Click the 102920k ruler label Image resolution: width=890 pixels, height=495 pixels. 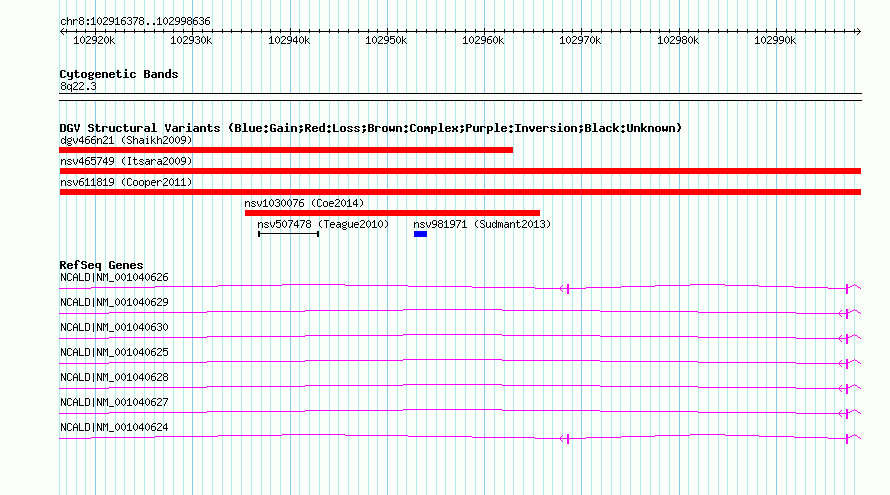coord(94,40)
